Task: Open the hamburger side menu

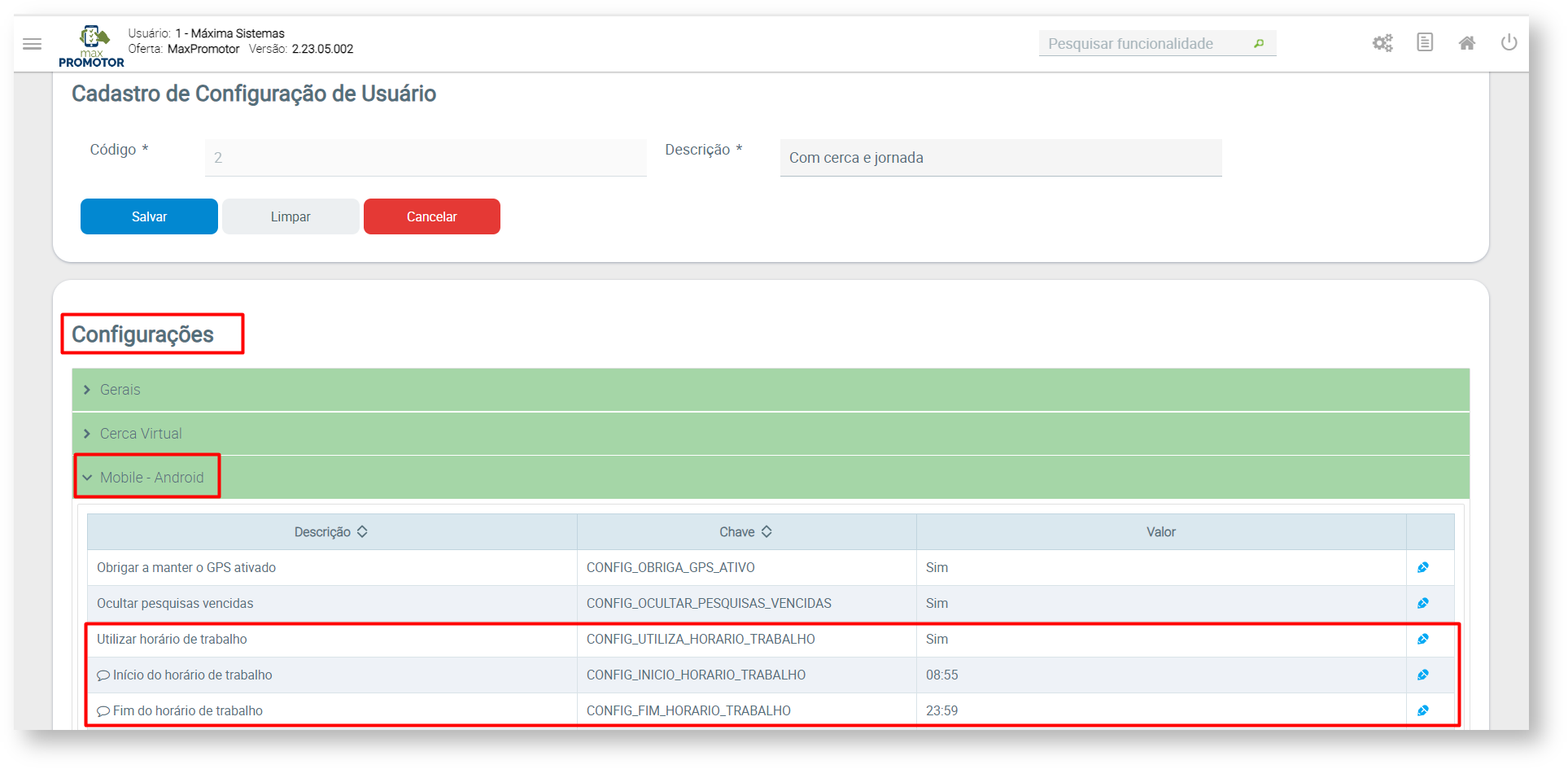Action: (x=32, y=44)
